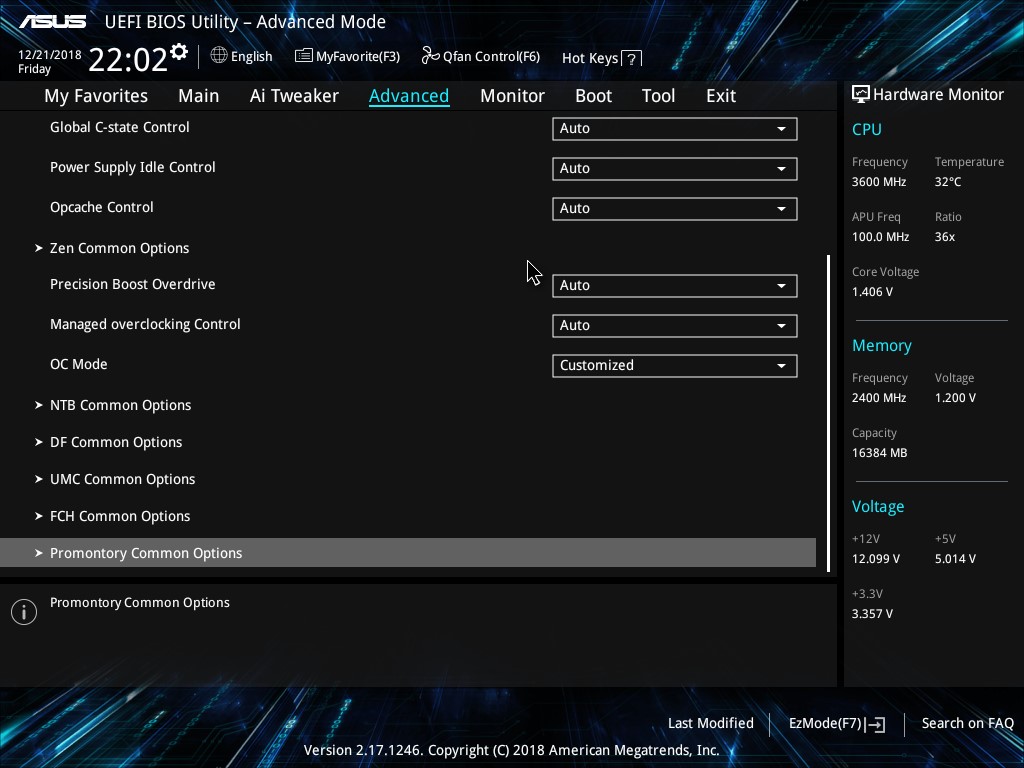Click the settings list scrollbar
The width and height of the screenshot is (1024, 768).
point(829,413)
